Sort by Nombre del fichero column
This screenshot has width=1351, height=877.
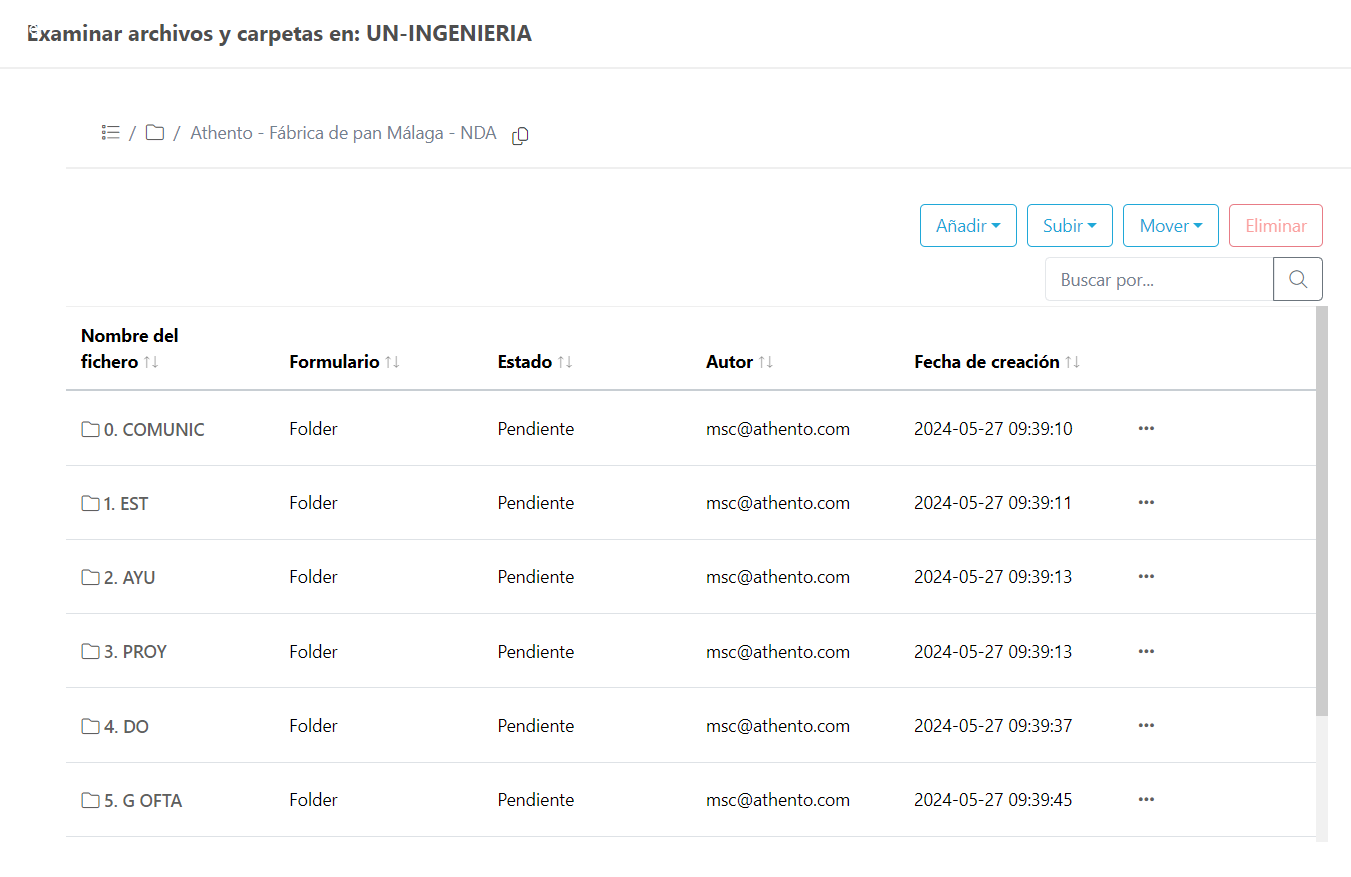(x=151, y=362)
